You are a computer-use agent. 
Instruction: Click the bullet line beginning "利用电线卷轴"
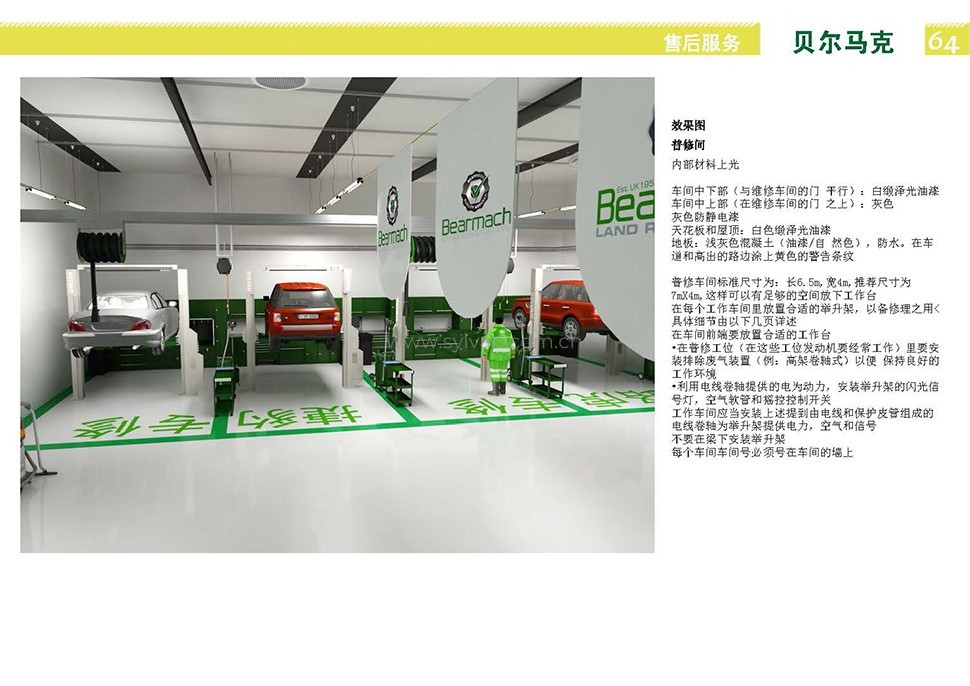pyautogui.click(x=805, y=387)
